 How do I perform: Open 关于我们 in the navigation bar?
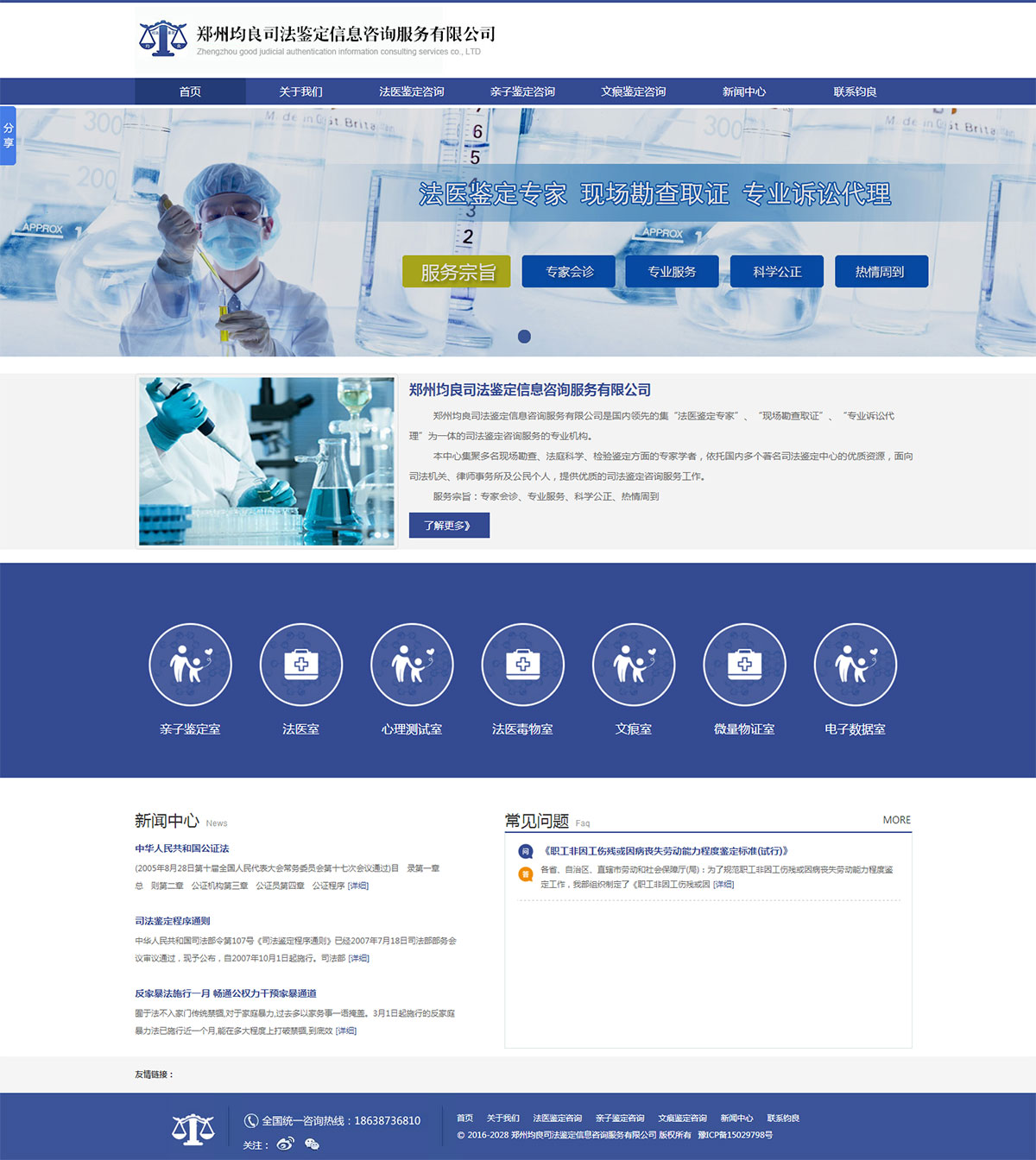(300, 91)
